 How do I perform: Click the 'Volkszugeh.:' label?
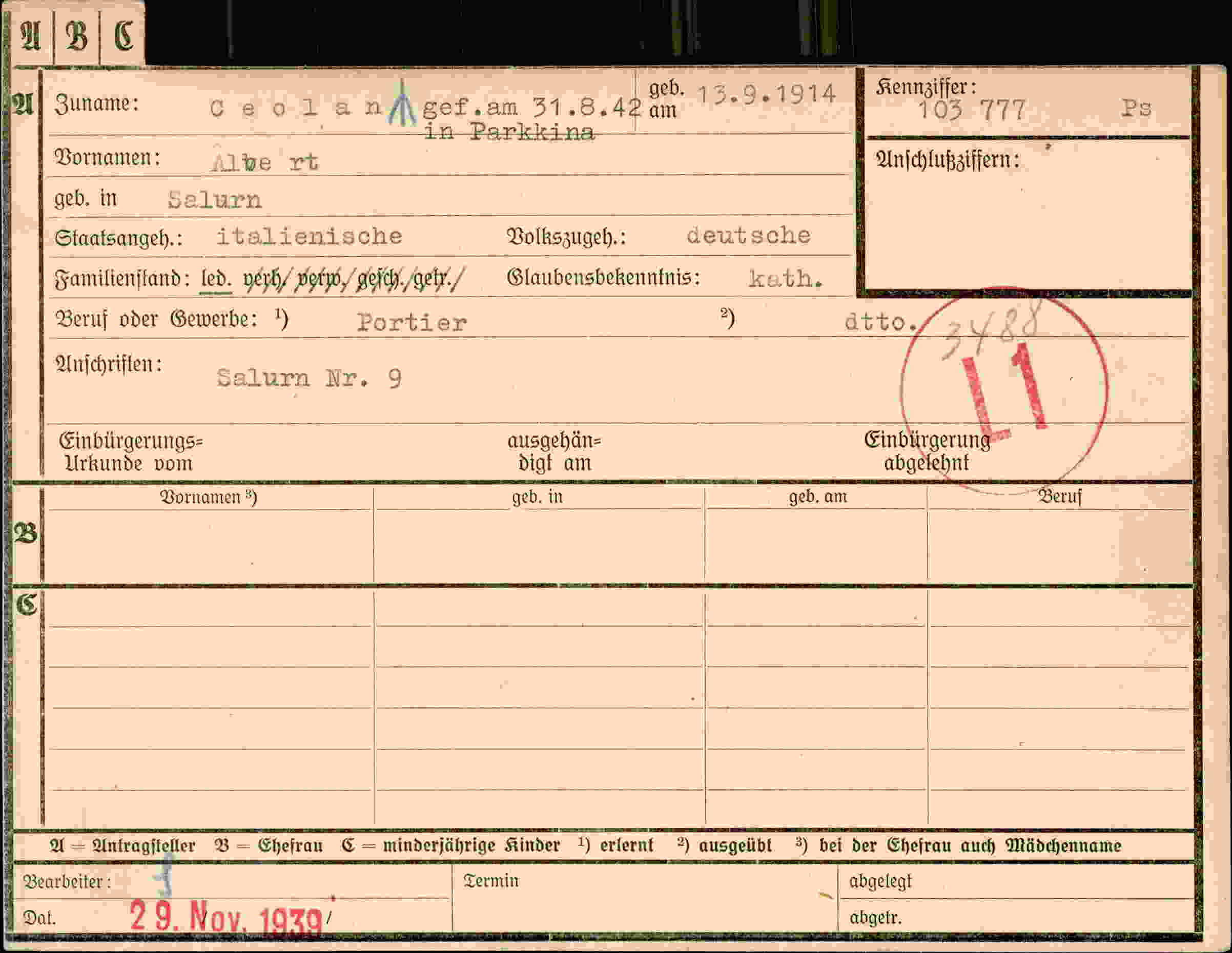566,237
